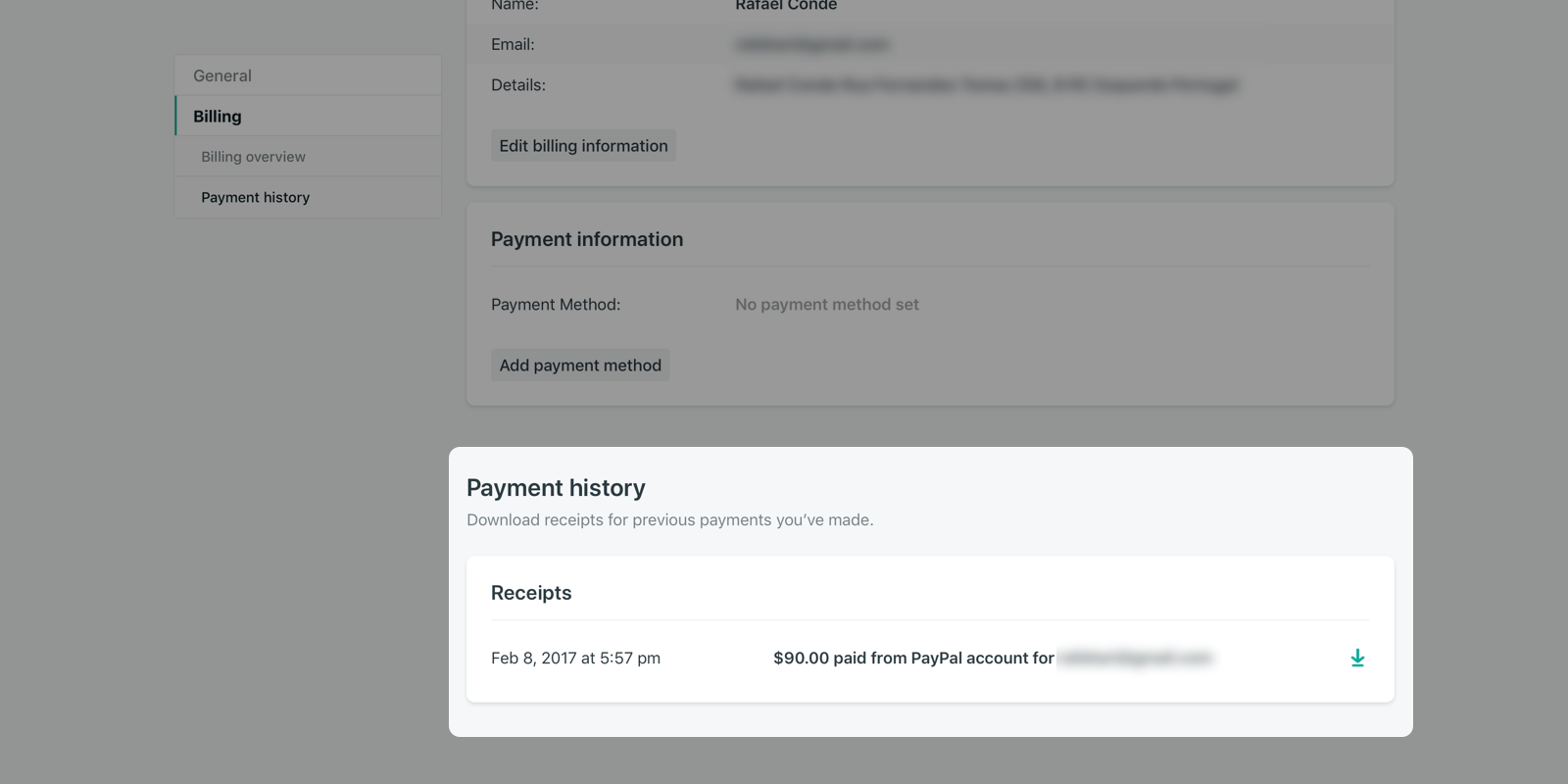
Task: Jump to Payment history subsection
Action: tap(255, 197)
